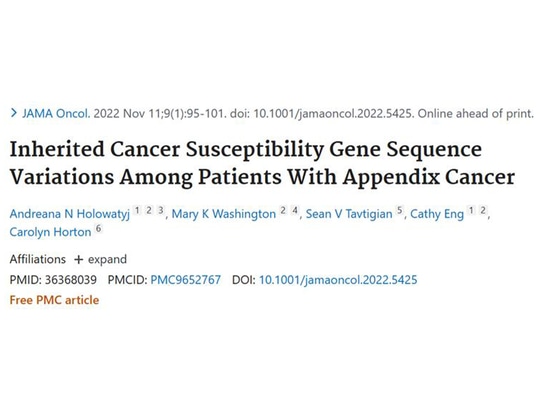Open author Sean V Tavtigian link

pos(349,214)
